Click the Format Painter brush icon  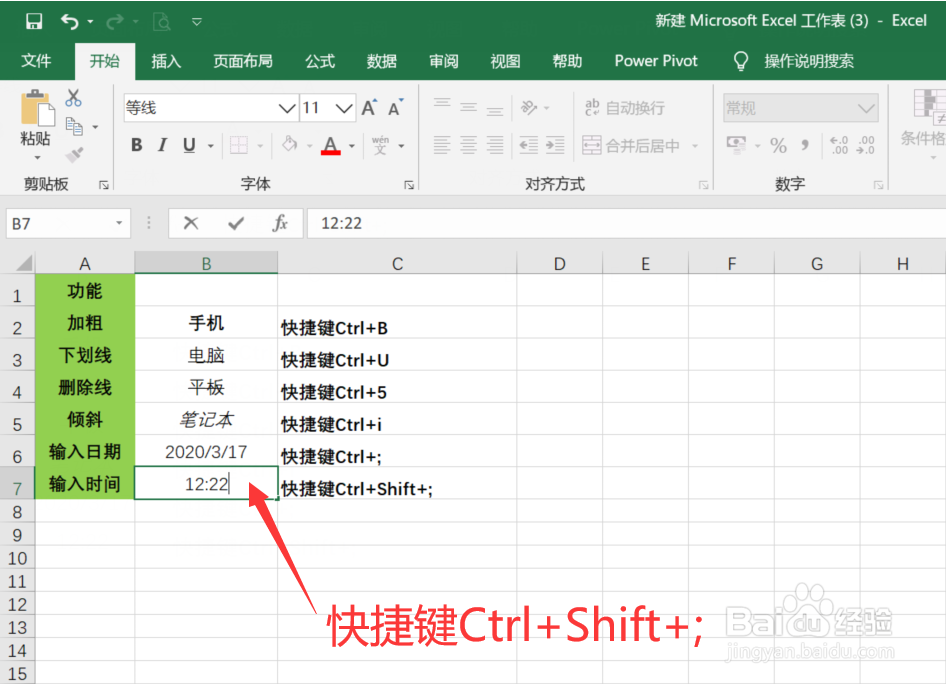click(74, 155)
